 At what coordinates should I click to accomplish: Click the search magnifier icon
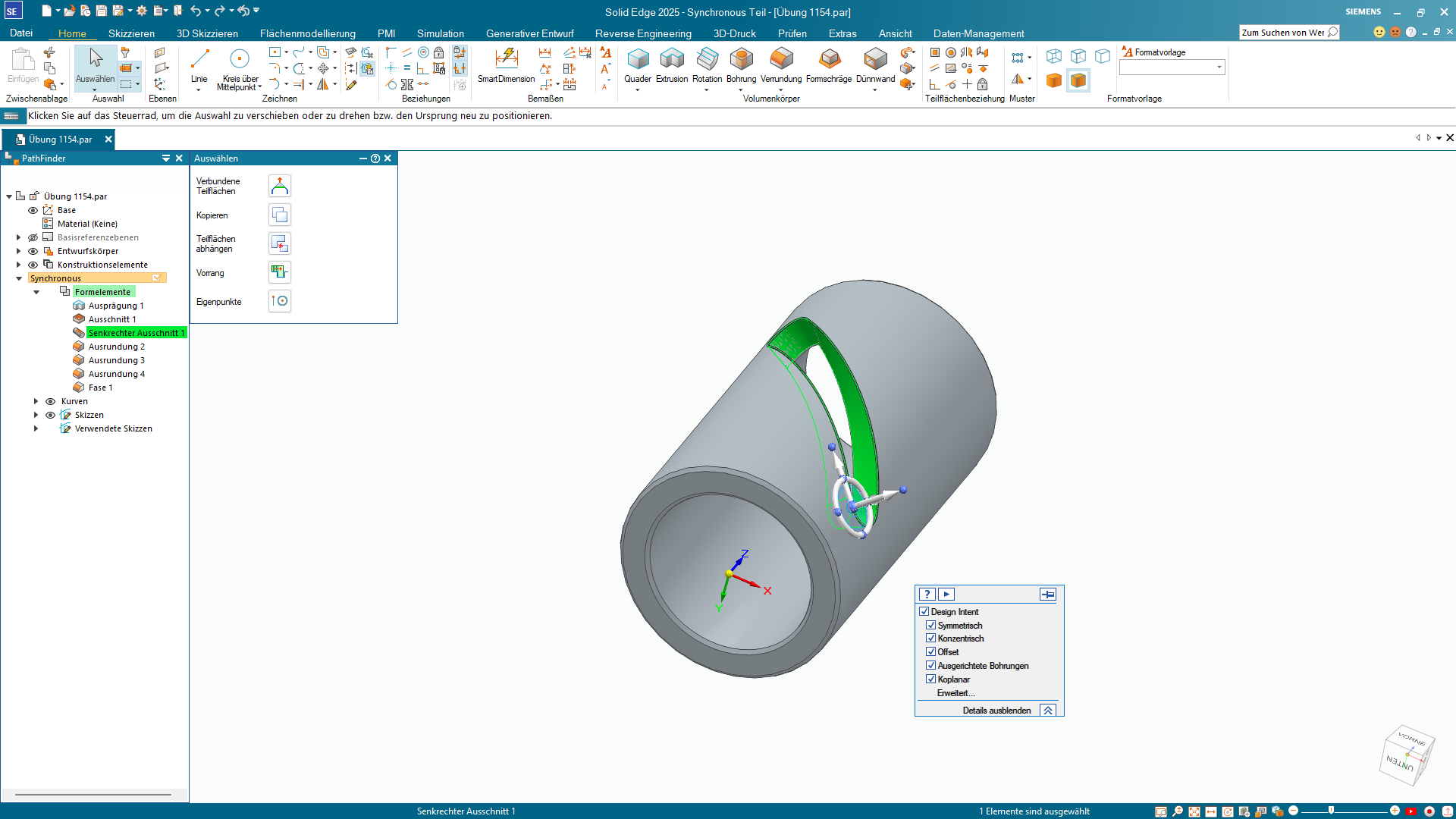coord(1332,33)
